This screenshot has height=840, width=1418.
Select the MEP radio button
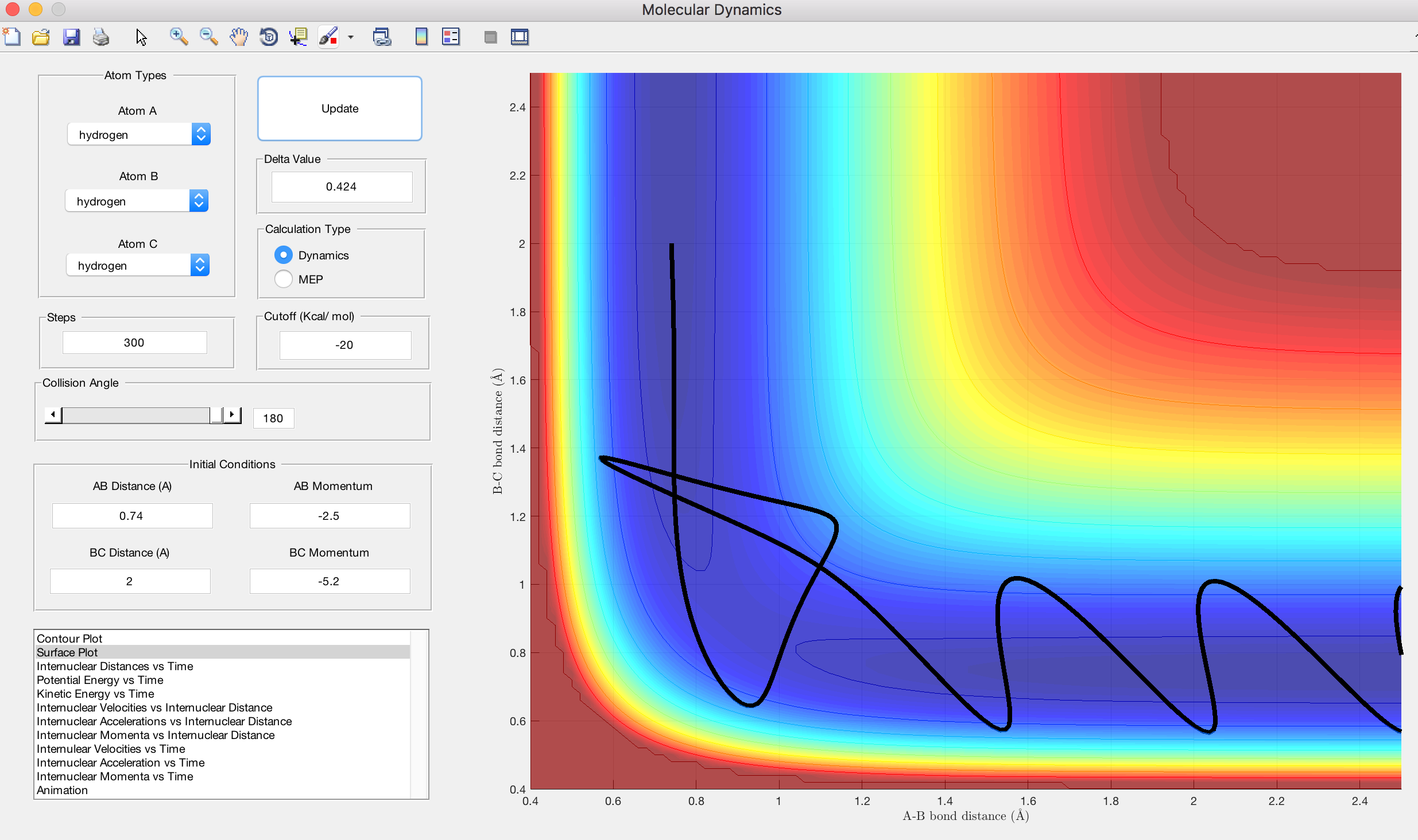(284, 279)
